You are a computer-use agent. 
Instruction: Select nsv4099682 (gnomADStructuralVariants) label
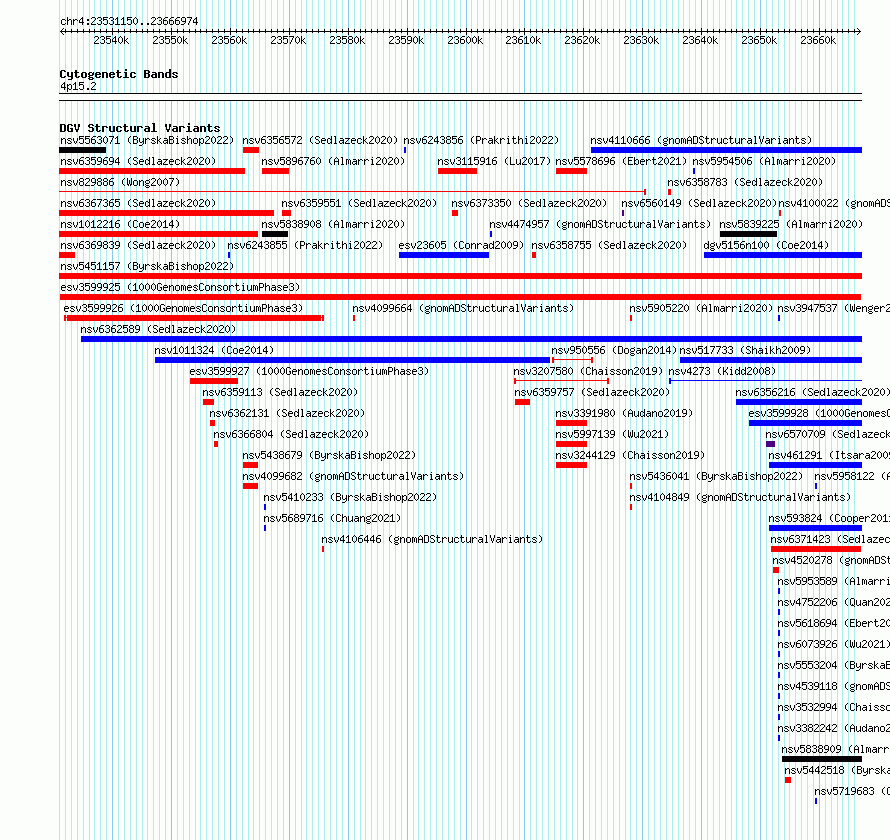pyautogui.click(x=353, y=476)
